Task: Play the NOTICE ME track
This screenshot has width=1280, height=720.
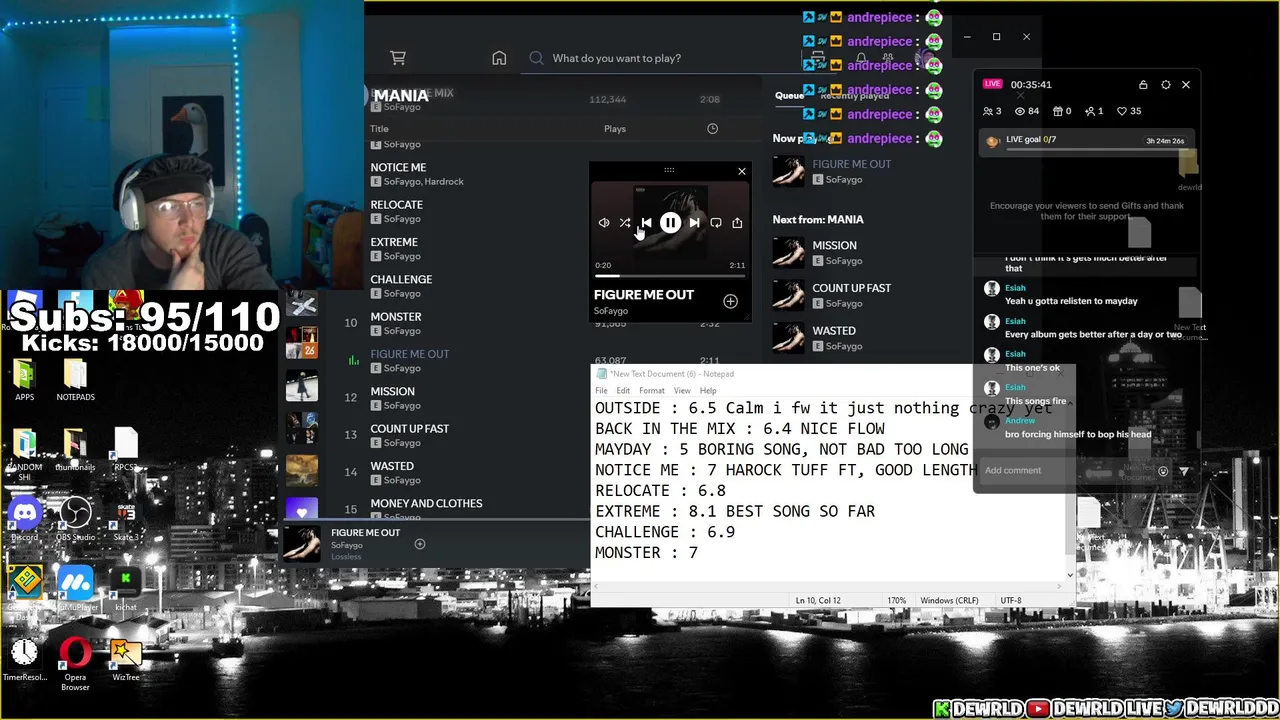Action: pyautogui.click(x=398, y=168)
